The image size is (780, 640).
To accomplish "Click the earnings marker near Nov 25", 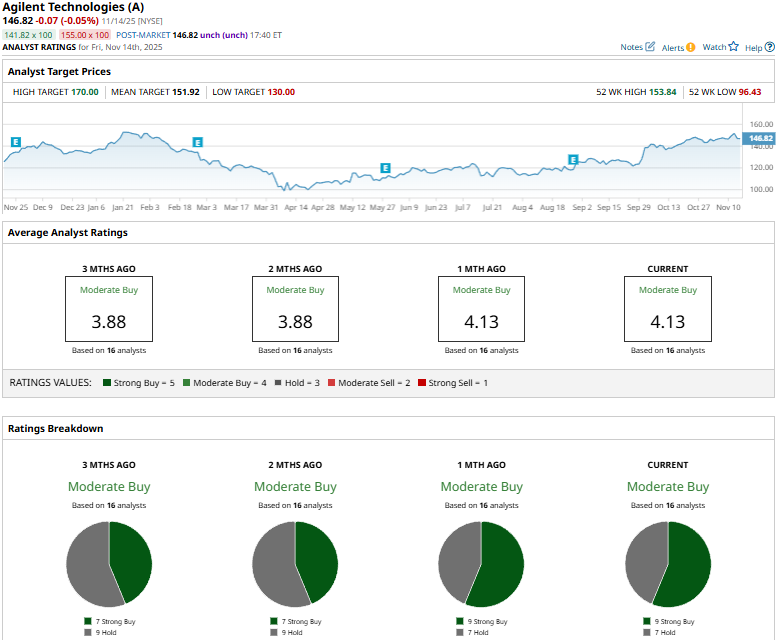I will 16,142.
